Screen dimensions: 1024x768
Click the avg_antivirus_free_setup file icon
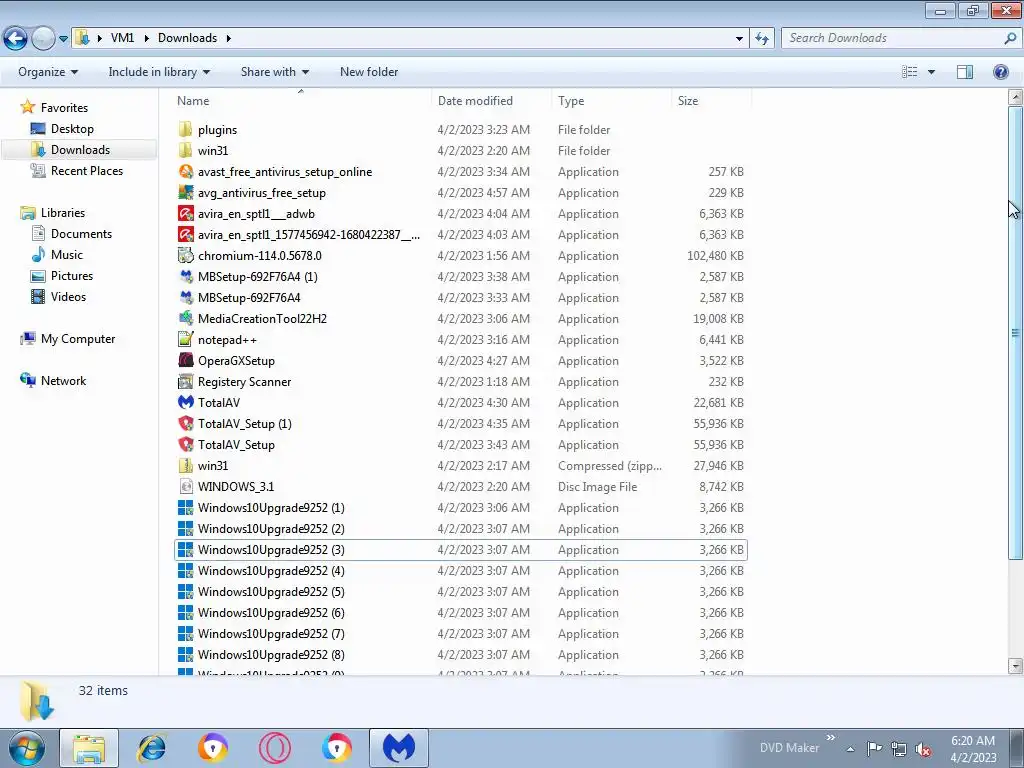coord(185,193)
